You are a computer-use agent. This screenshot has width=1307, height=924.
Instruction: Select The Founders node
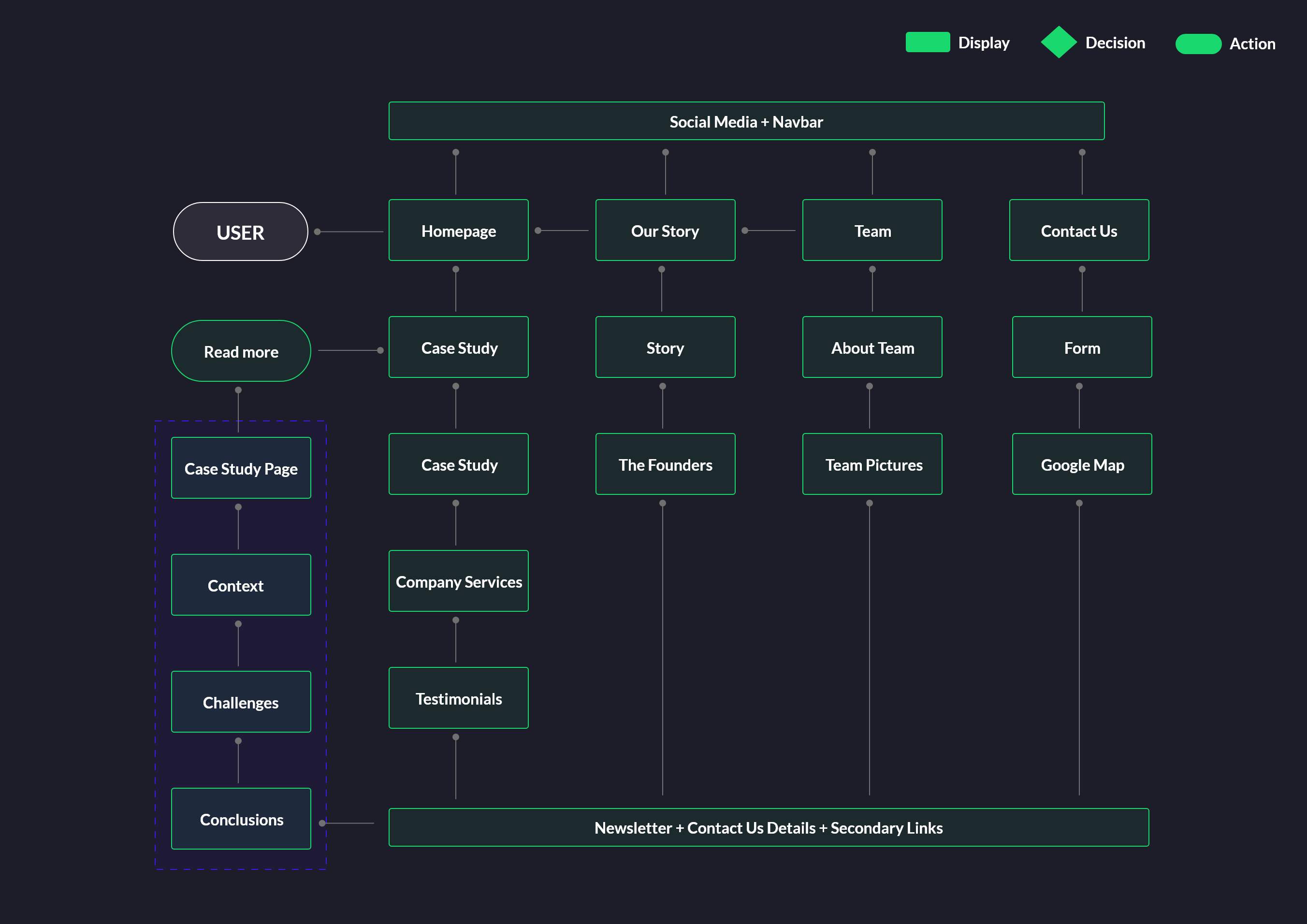665,464
